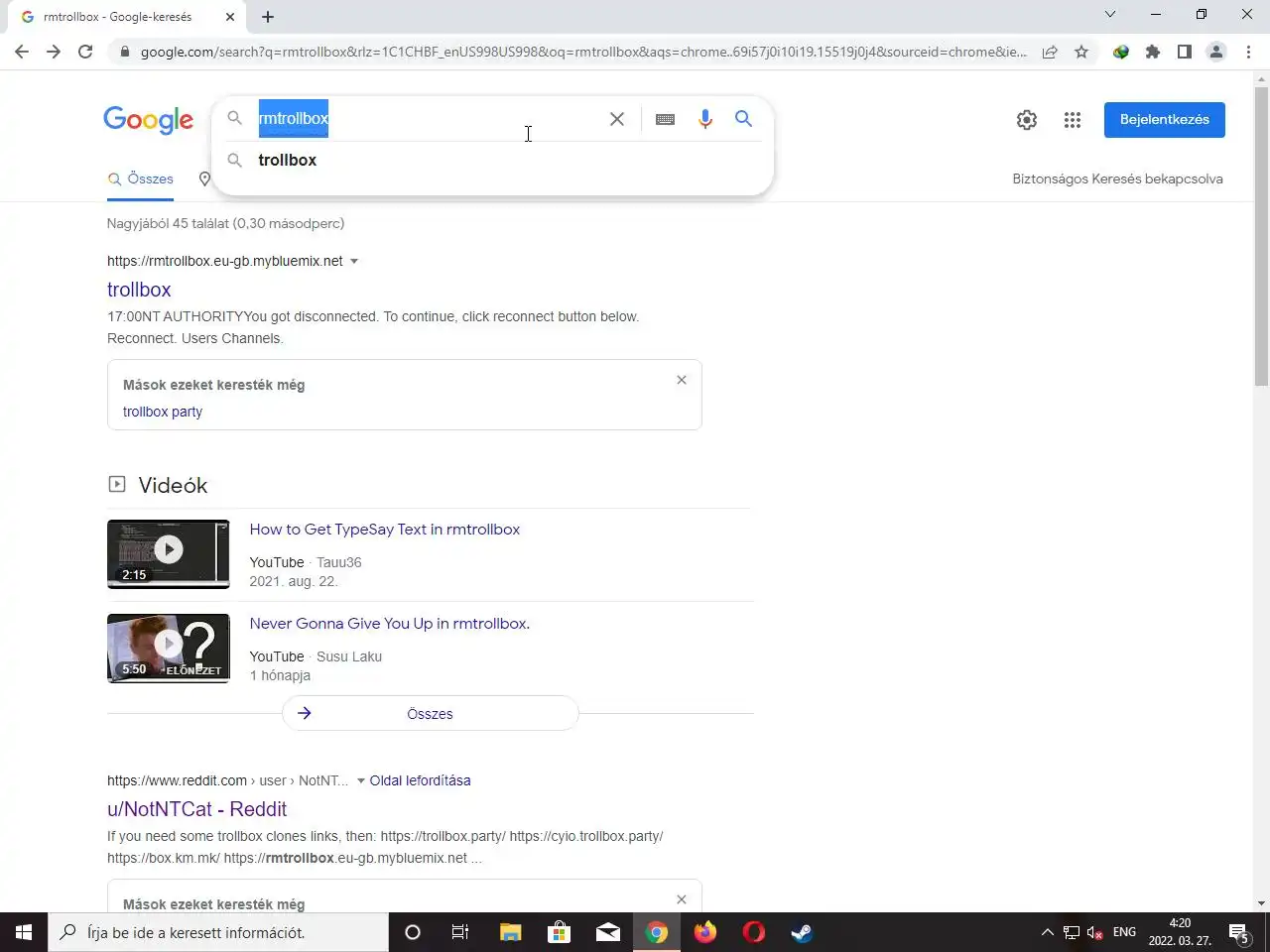This screenshot has height=952, width=1270.
Task: Click the Bejelentkezés sign-in button
Action: click(x=1165, y=120)
